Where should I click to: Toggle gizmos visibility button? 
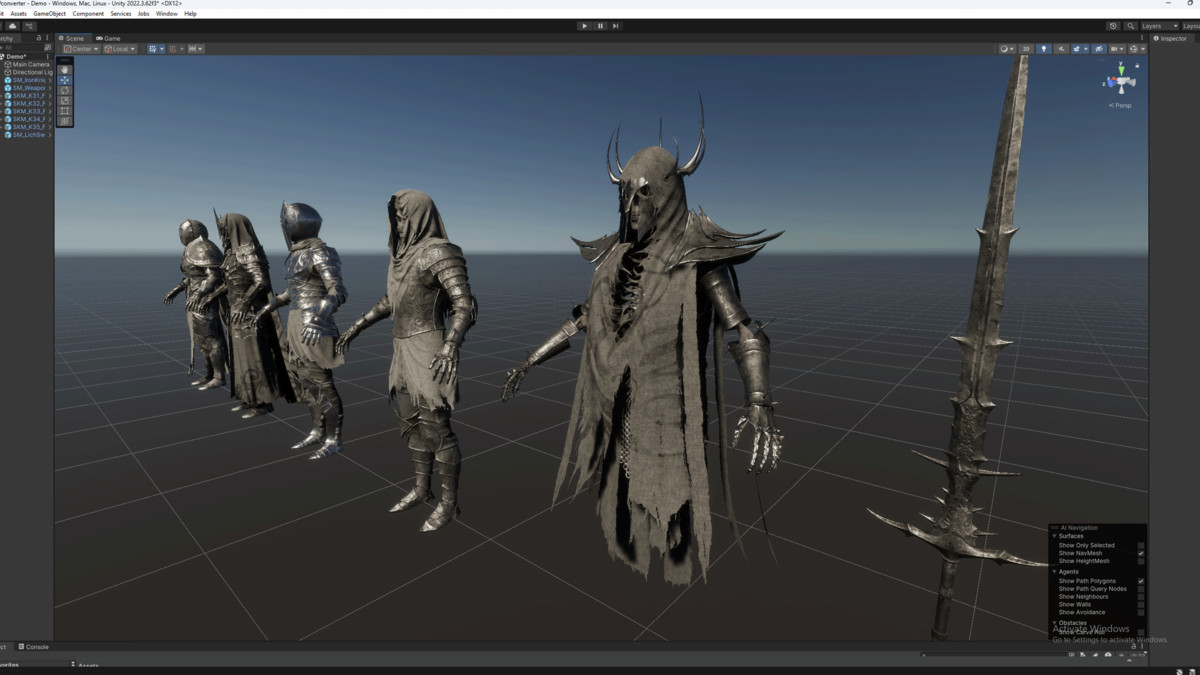(1133, 49)
